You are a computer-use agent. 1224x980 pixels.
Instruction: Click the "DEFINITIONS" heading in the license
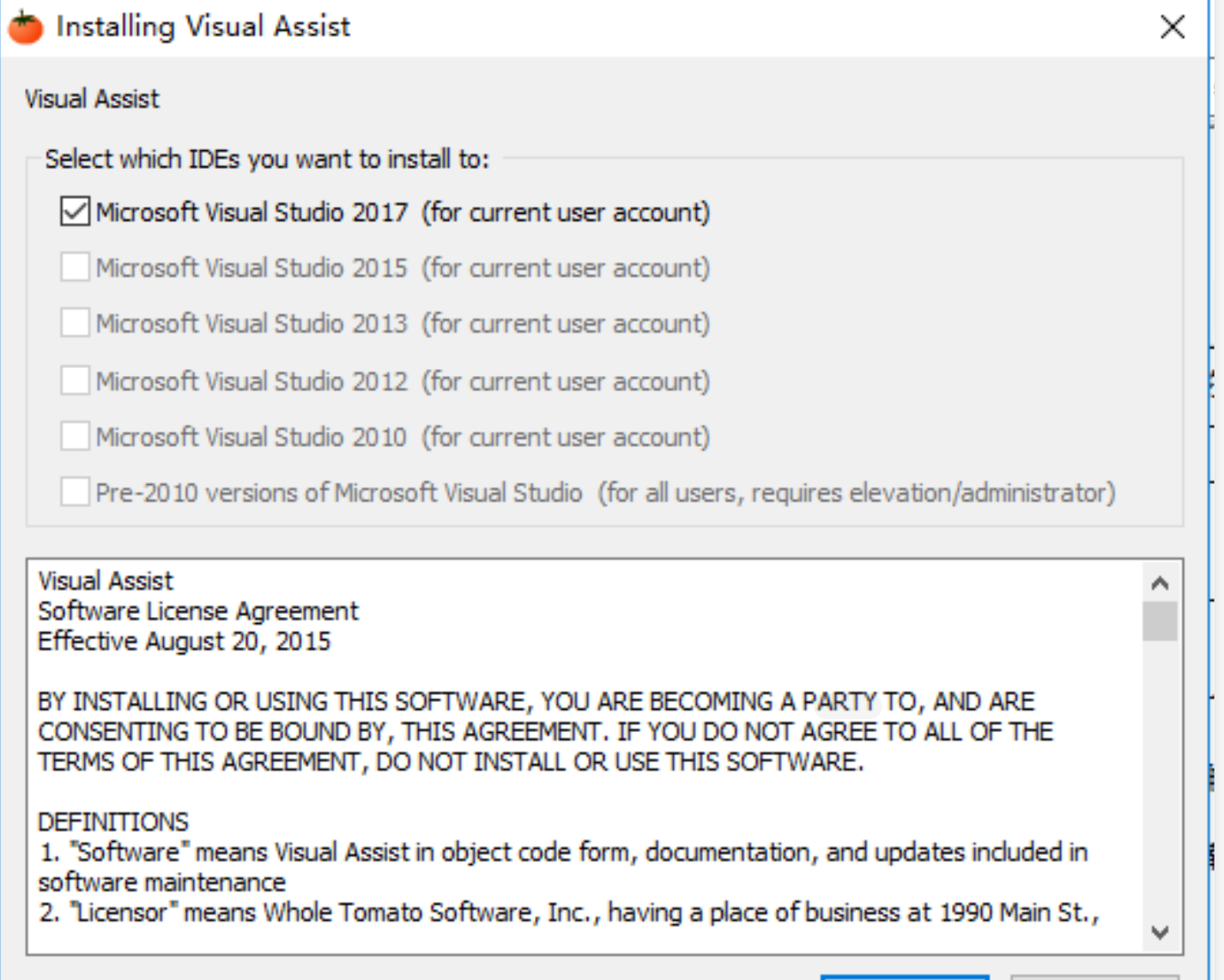112,822
